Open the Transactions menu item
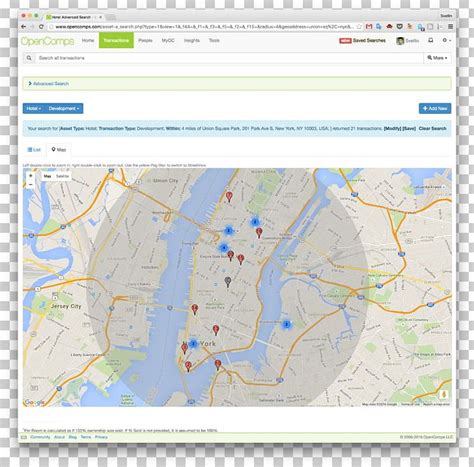The width and height of the screenshot is (474, 467). tap(116, 40)
